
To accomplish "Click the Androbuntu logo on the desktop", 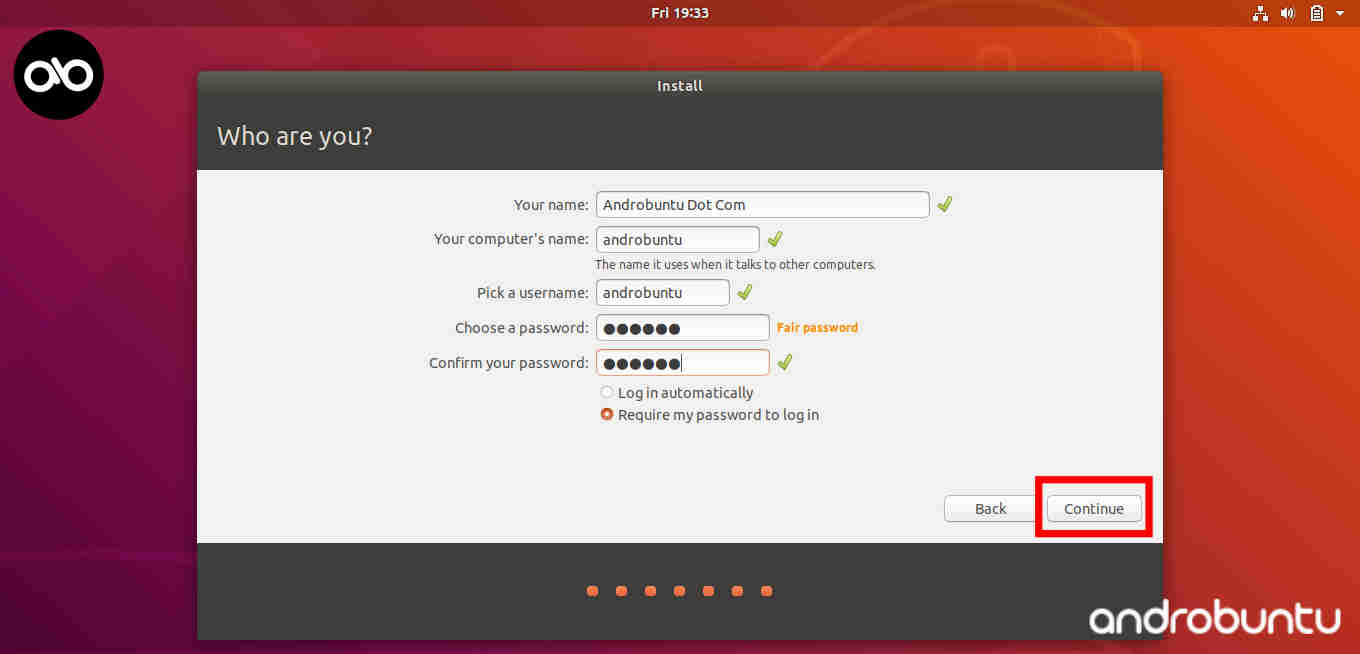I will click(x=57, y=74).
